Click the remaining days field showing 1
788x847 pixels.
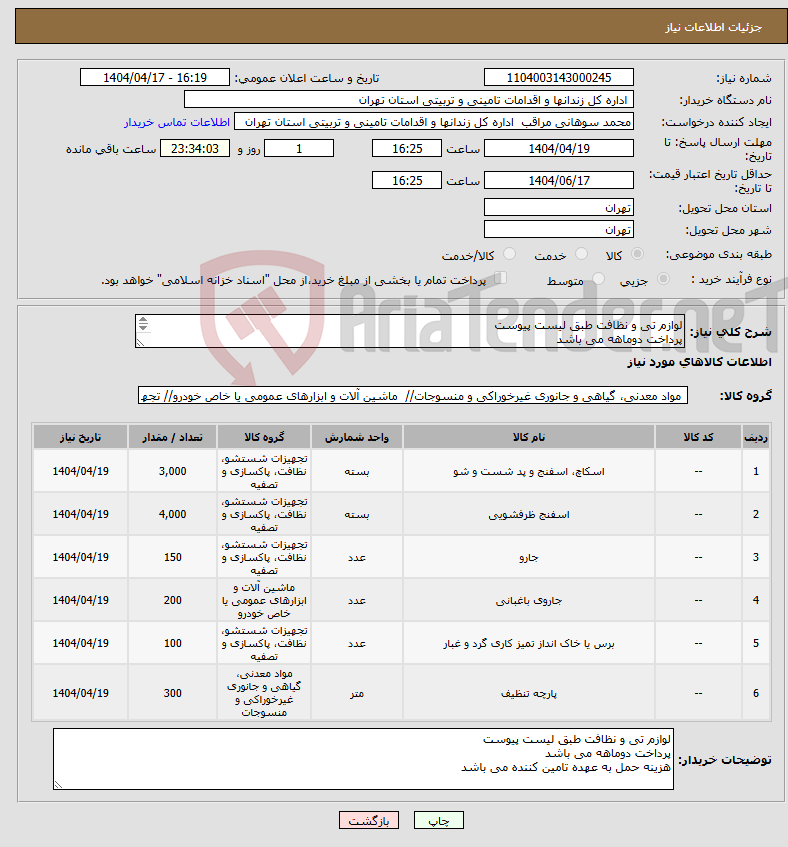[x=299, y=149]
